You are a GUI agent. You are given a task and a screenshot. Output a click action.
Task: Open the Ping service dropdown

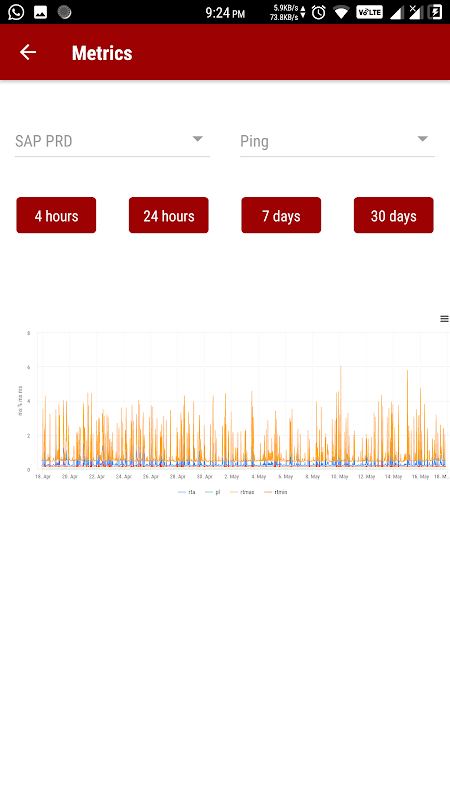click(x=337, y=141)
